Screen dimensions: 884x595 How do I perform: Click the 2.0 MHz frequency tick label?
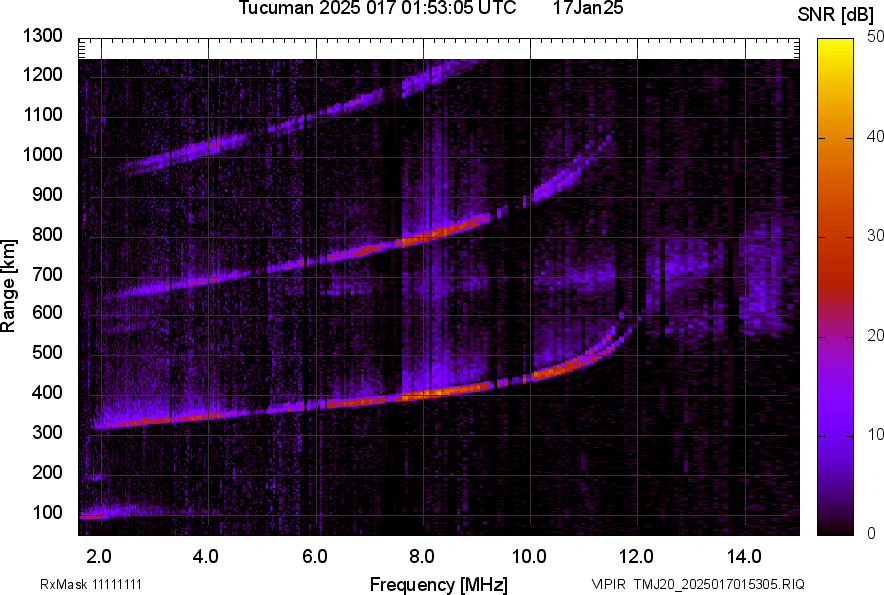[x=99, y=555]
